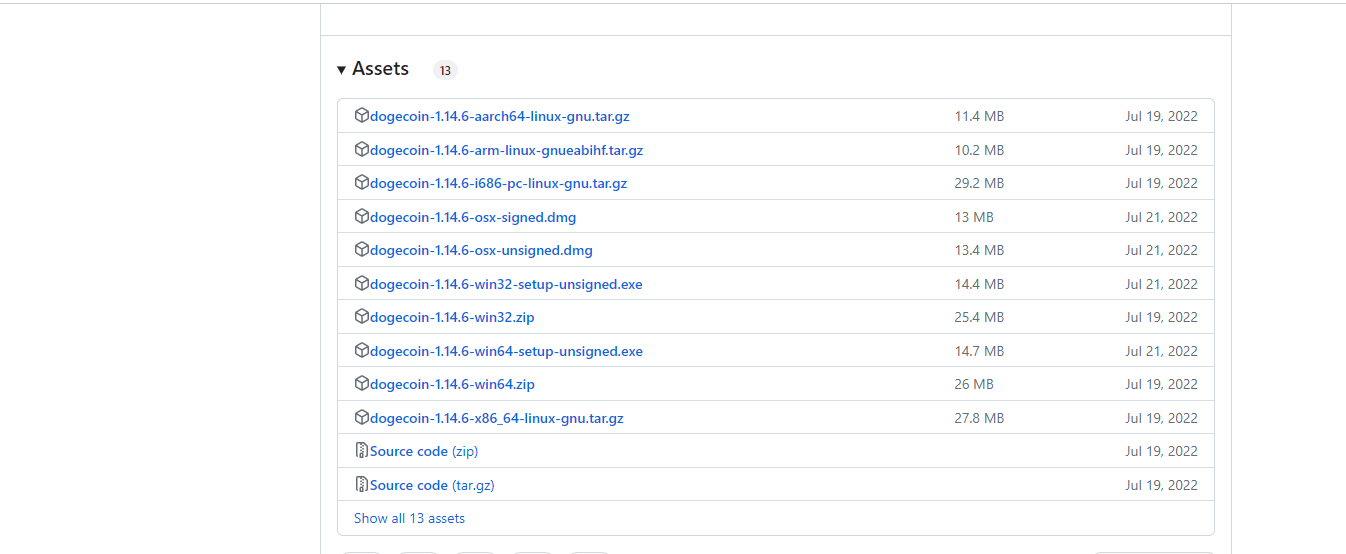Click the package icon for i686-pc-linux-gnu.tar.gz
The height and width of the screenshot is (554, 1346).
point(362,182)
